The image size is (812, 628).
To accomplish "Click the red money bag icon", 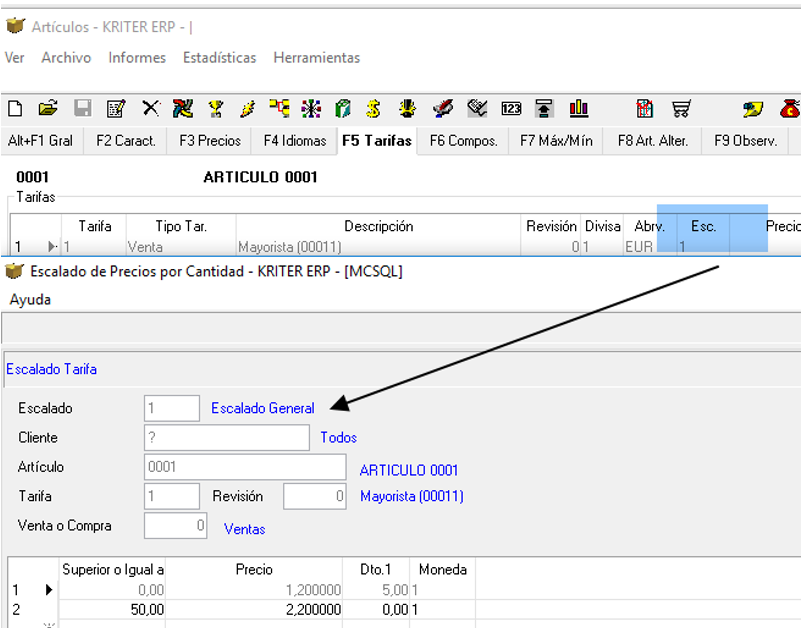I will (790, 109).
